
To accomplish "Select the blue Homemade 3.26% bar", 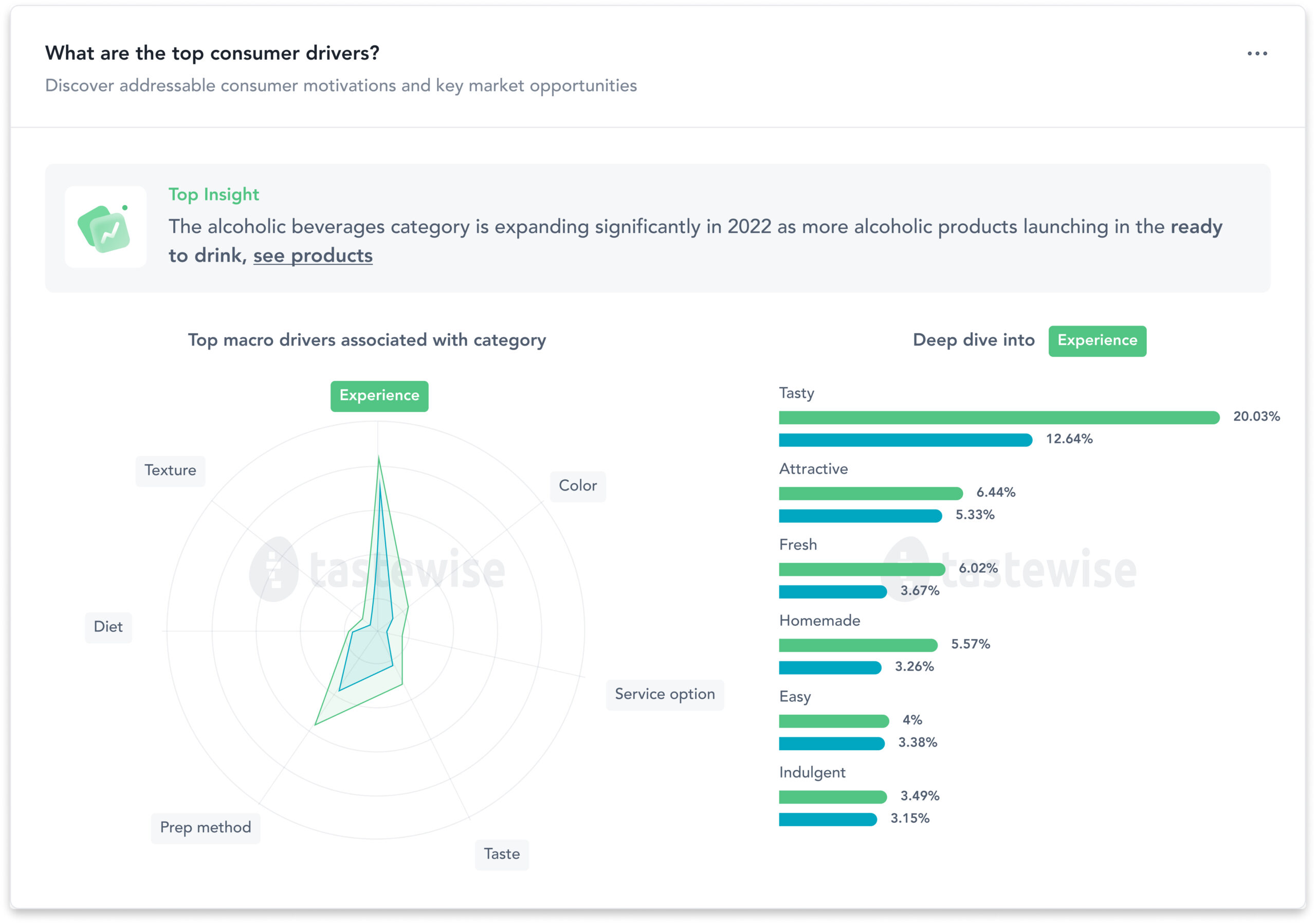I will [x=829, y=668].
